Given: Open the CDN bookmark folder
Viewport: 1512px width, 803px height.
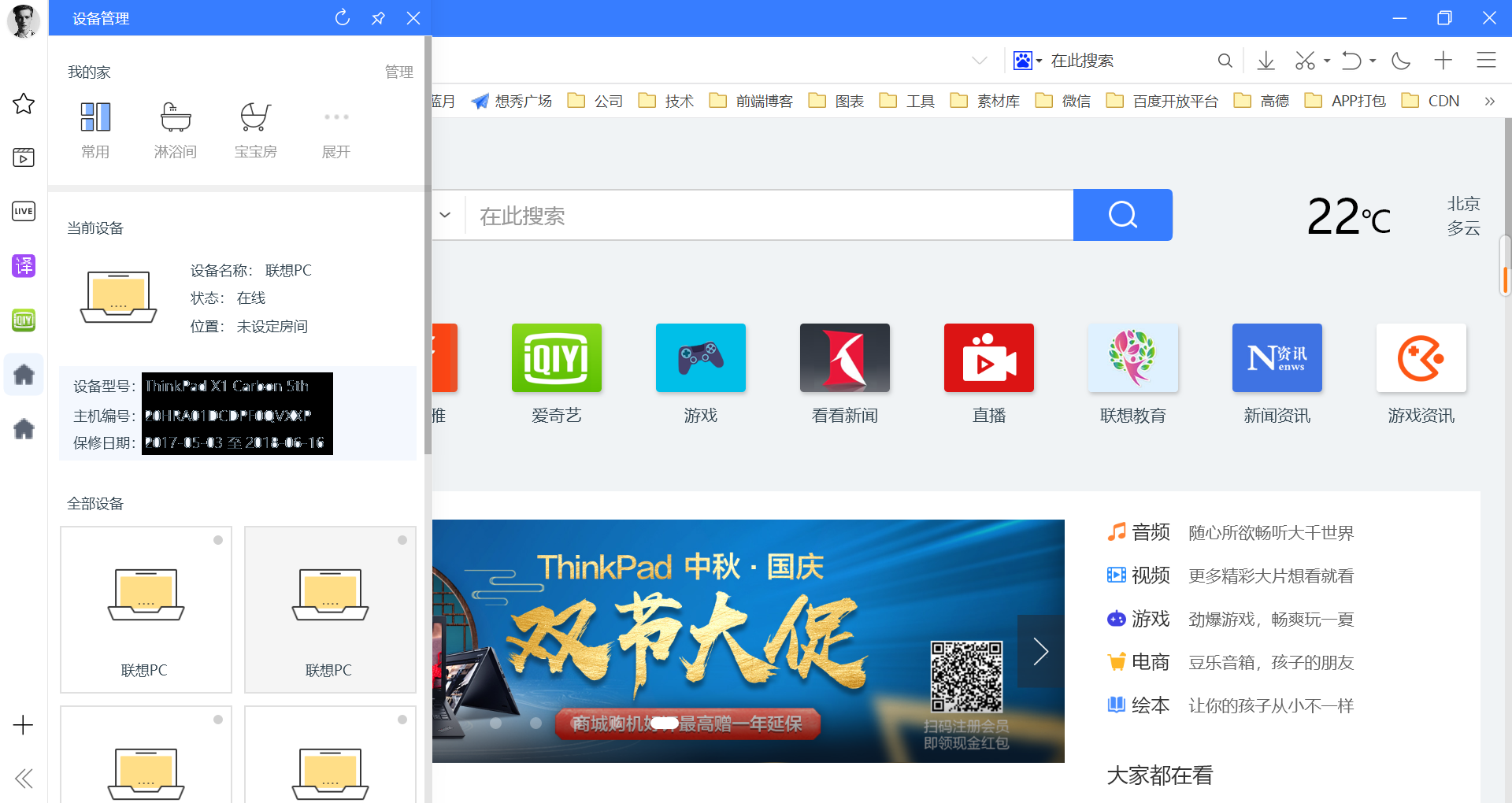Looking at the screenshot, I should tap(1431, 101).
